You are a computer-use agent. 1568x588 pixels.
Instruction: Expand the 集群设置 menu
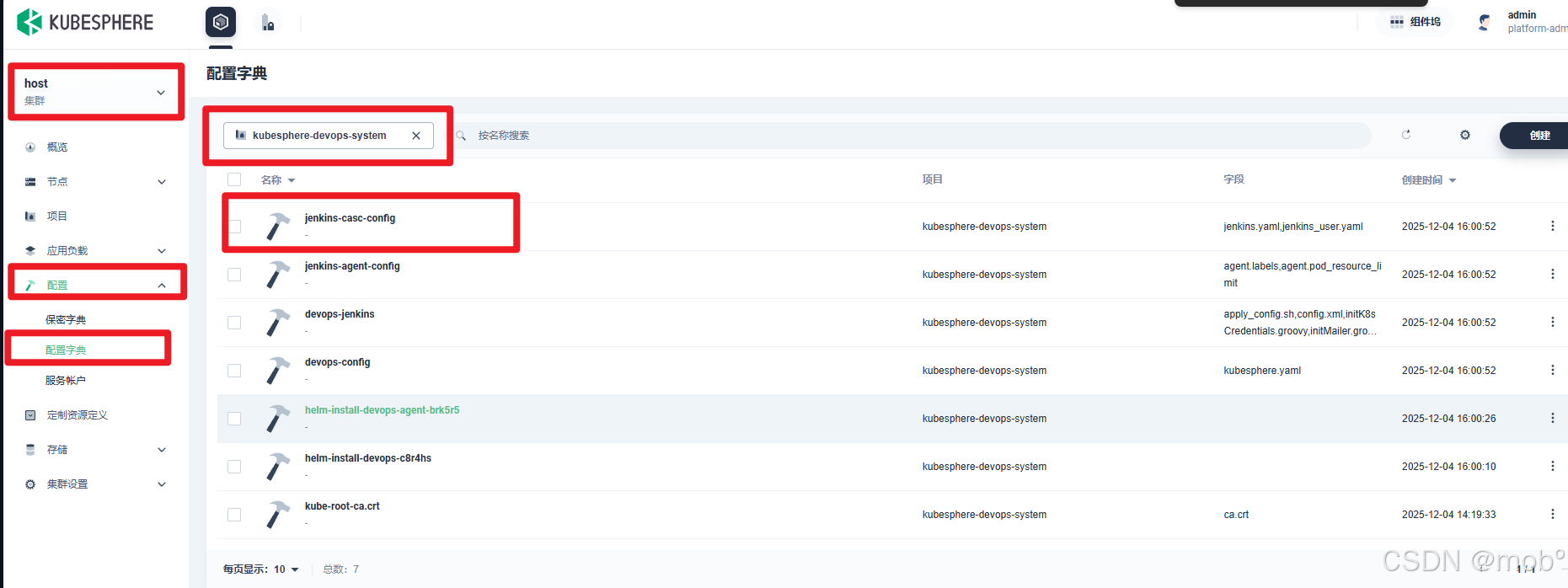96,484
